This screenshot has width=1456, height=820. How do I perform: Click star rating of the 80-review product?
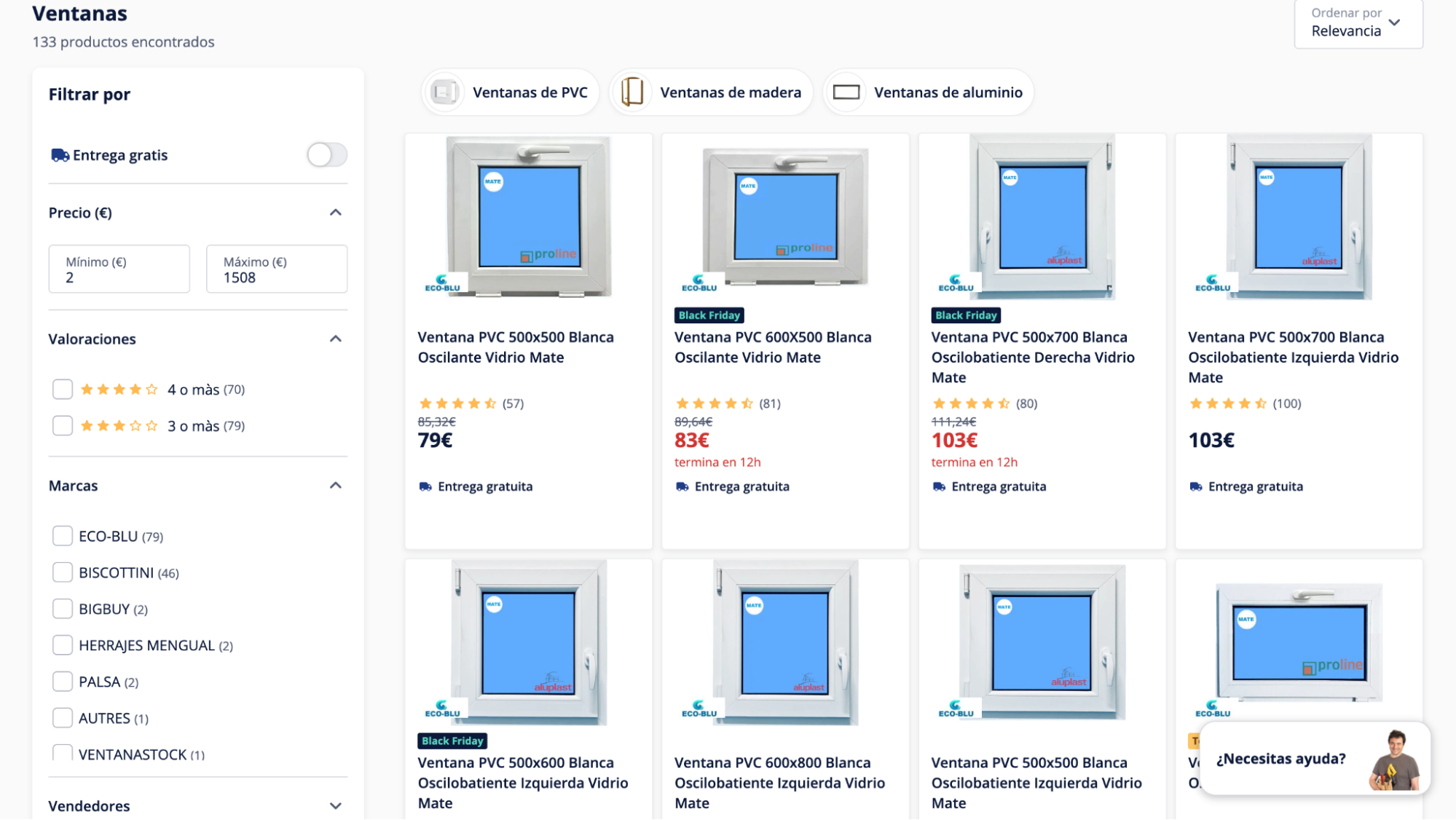click(971, 403)
